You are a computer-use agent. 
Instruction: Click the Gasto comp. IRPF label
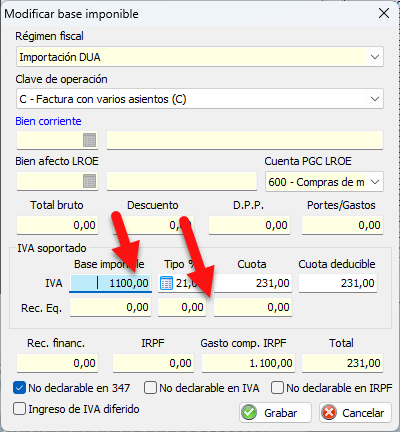pyautogui.click(x=243, y=343)
